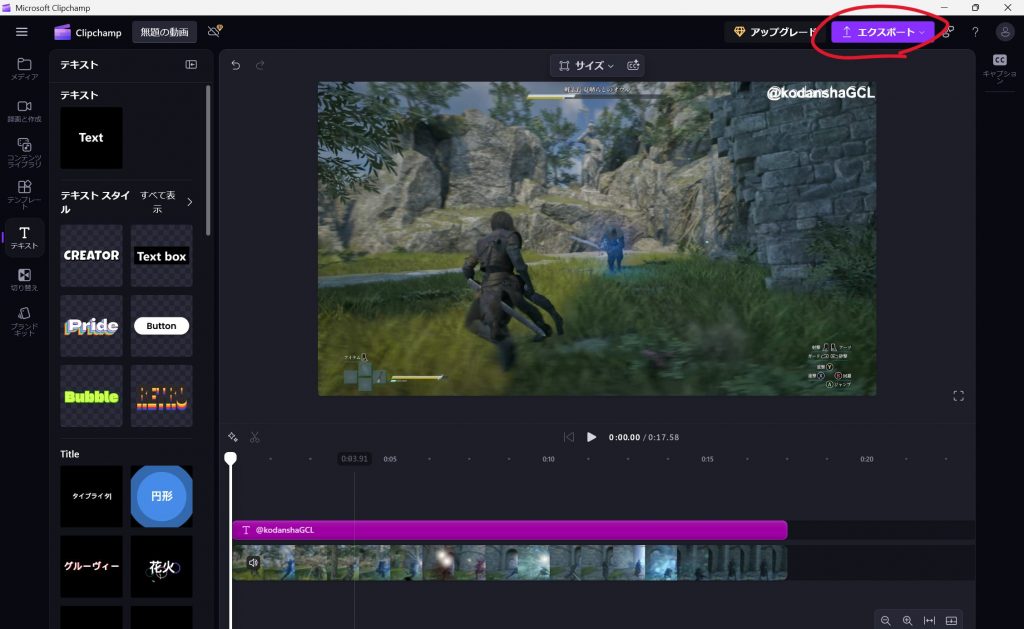1024x629 pixels.
Task: Choose the RETRO text style
Action: (x=161, y=396)
